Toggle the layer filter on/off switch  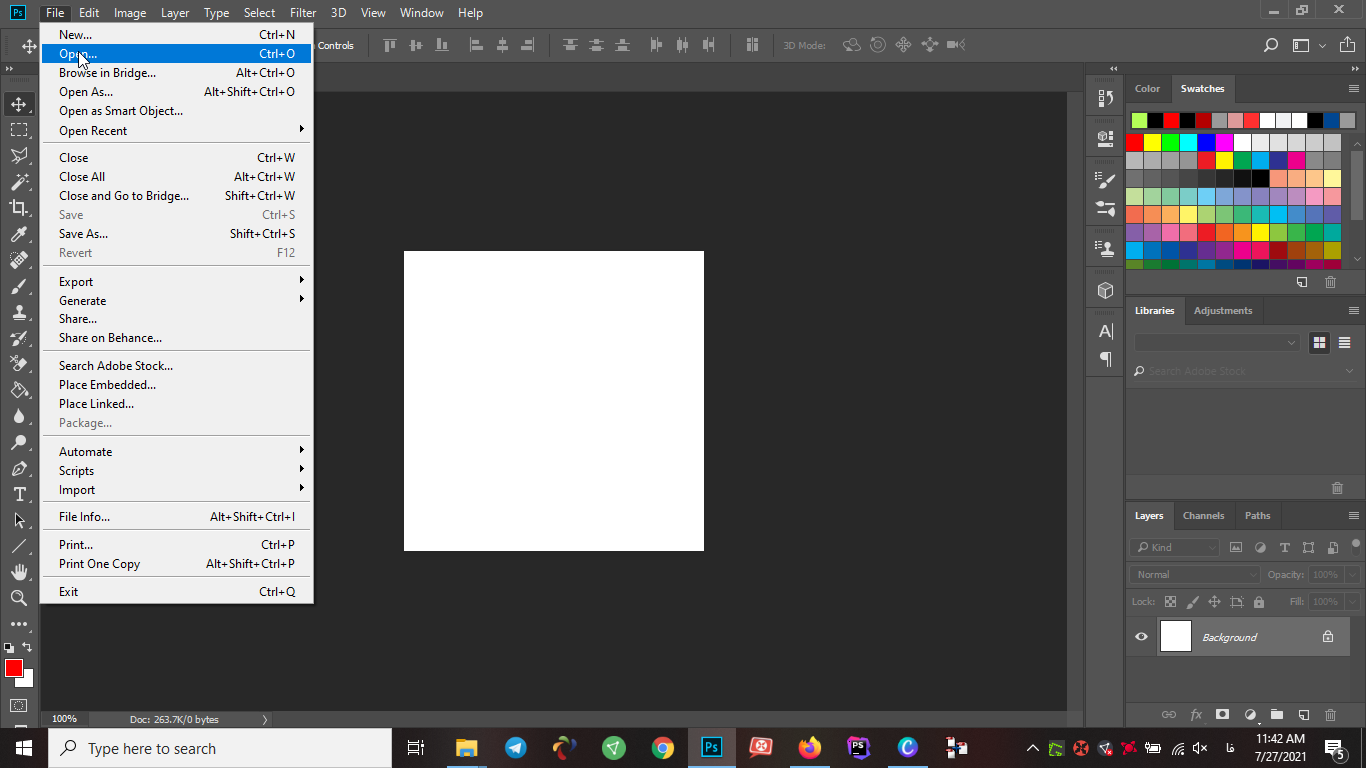1356,545
